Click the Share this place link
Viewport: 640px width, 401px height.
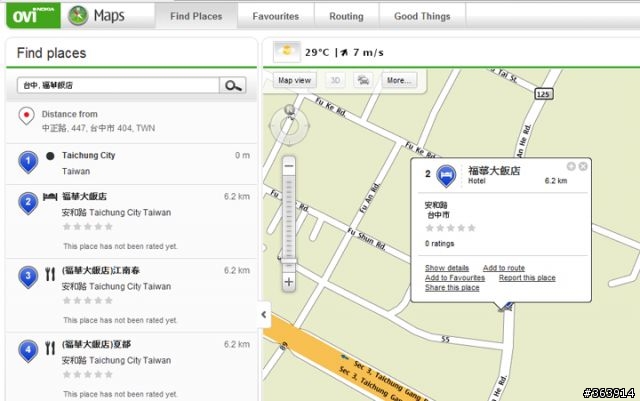(x=452, y=287)
